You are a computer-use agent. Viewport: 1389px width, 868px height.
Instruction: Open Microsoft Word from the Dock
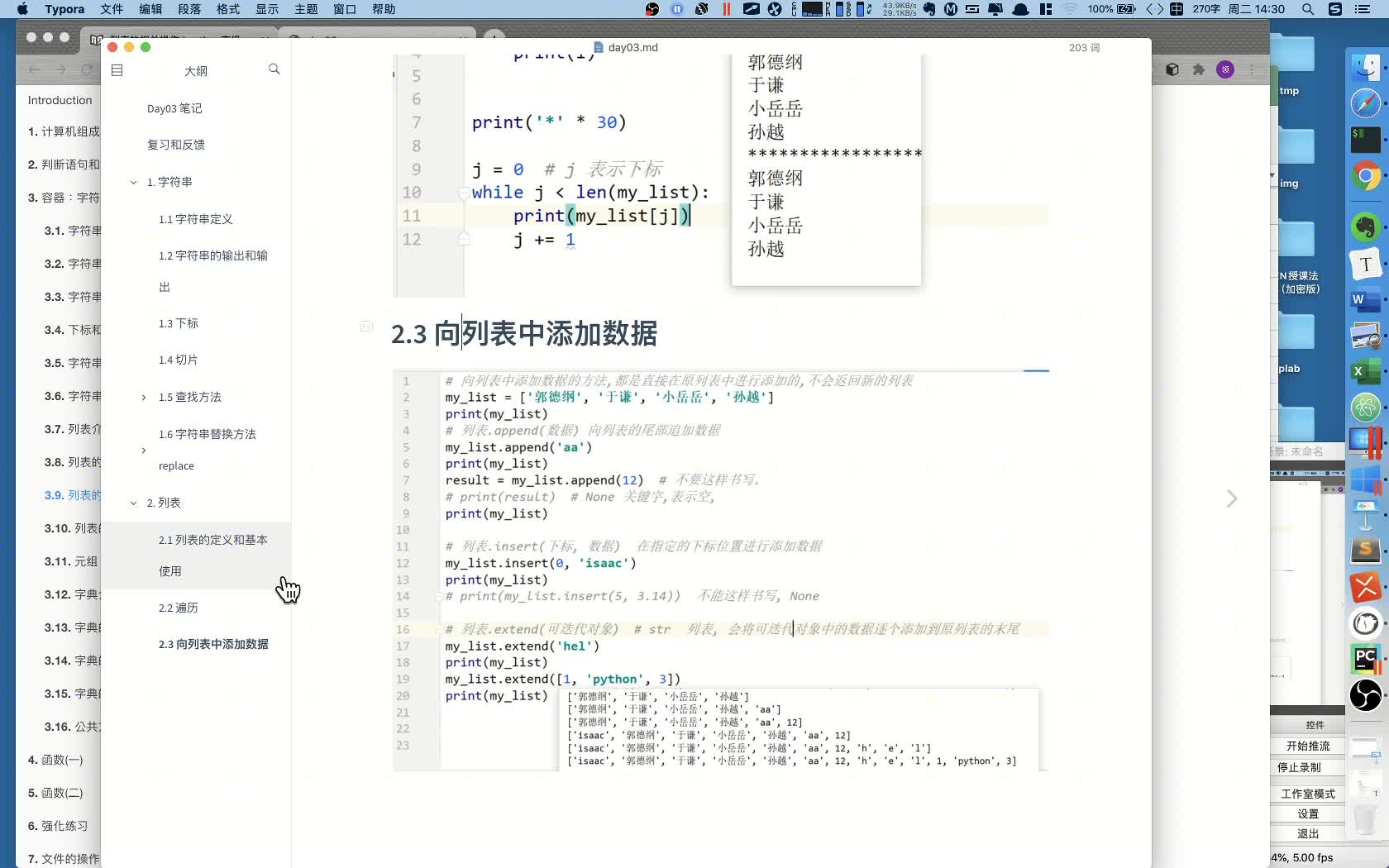pyautogui.click(x=1366, y=301)
